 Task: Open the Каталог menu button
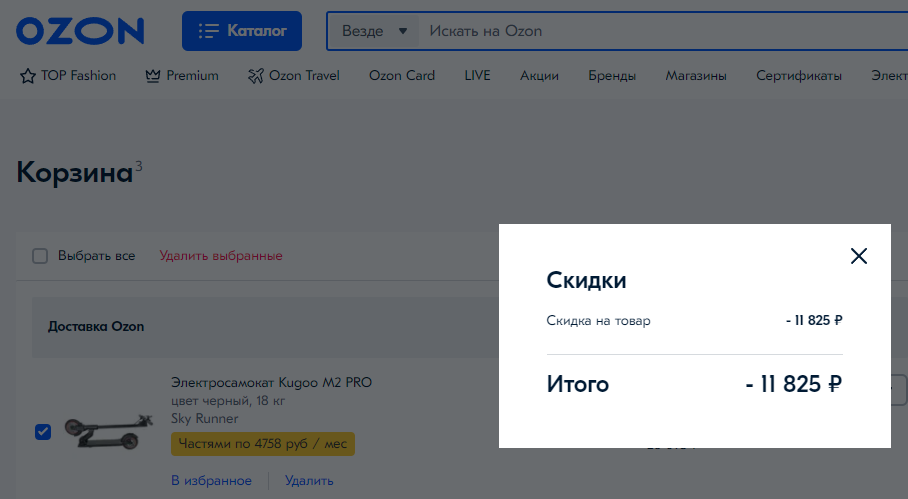241,31
